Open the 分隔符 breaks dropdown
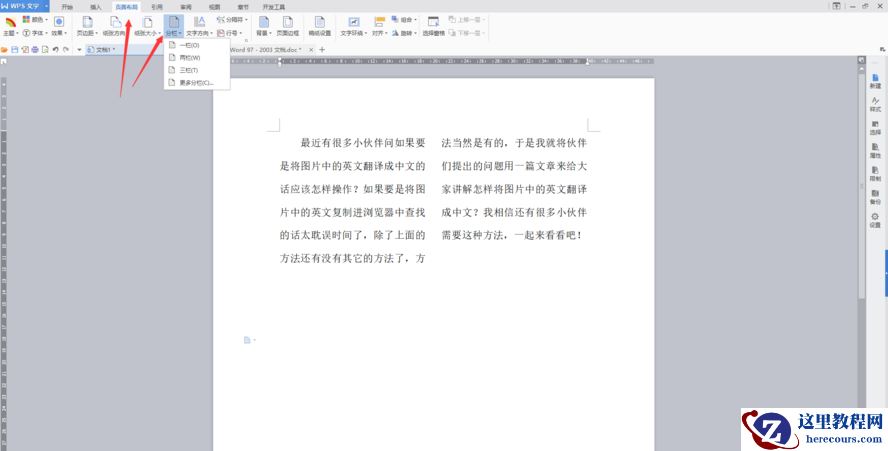888x451 pixels. click(x=232, y=20)
